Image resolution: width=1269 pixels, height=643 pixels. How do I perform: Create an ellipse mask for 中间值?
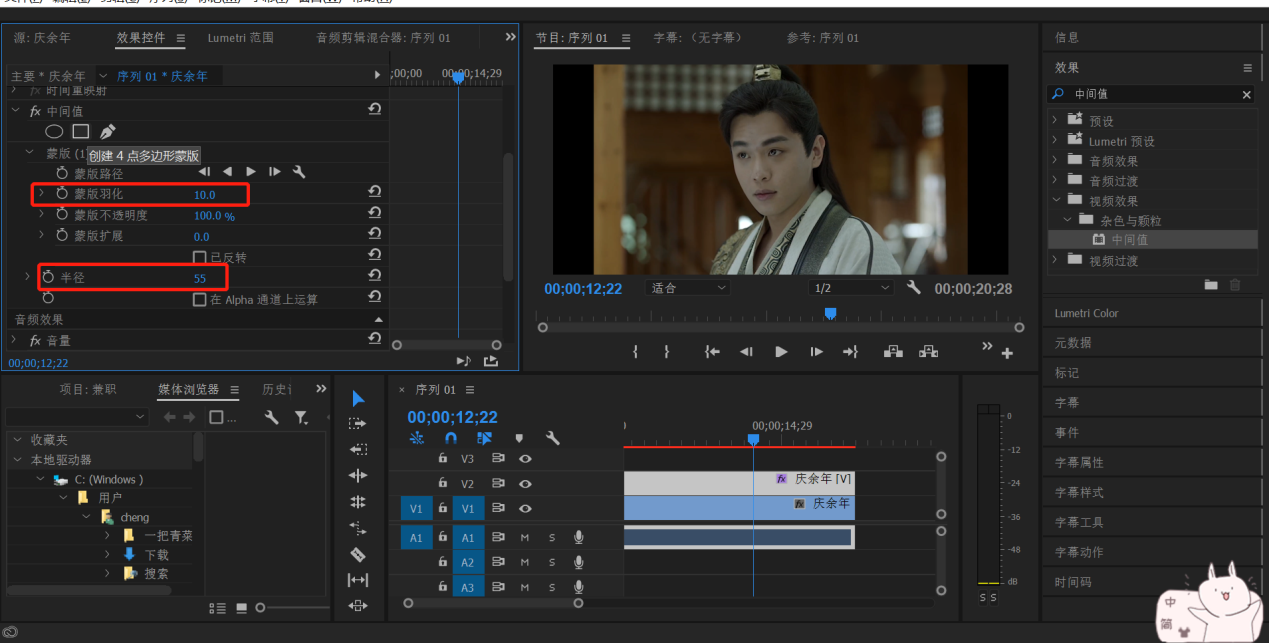(54, 132)
